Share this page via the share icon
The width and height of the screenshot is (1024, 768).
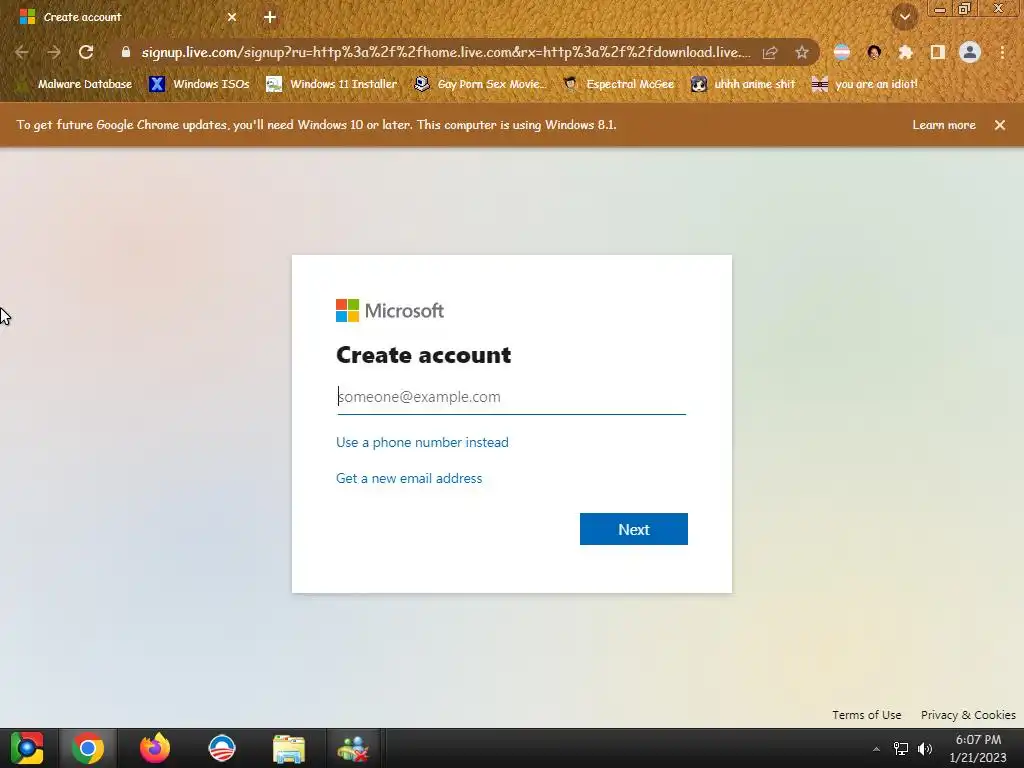coord(770,52)
